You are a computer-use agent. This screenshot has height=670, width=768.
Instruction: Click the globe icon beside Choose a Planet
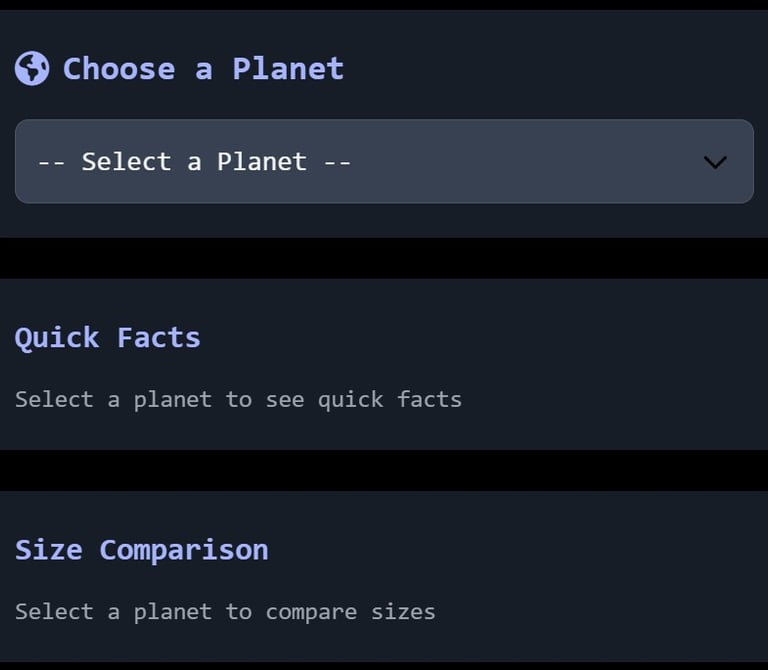[32, 69]
